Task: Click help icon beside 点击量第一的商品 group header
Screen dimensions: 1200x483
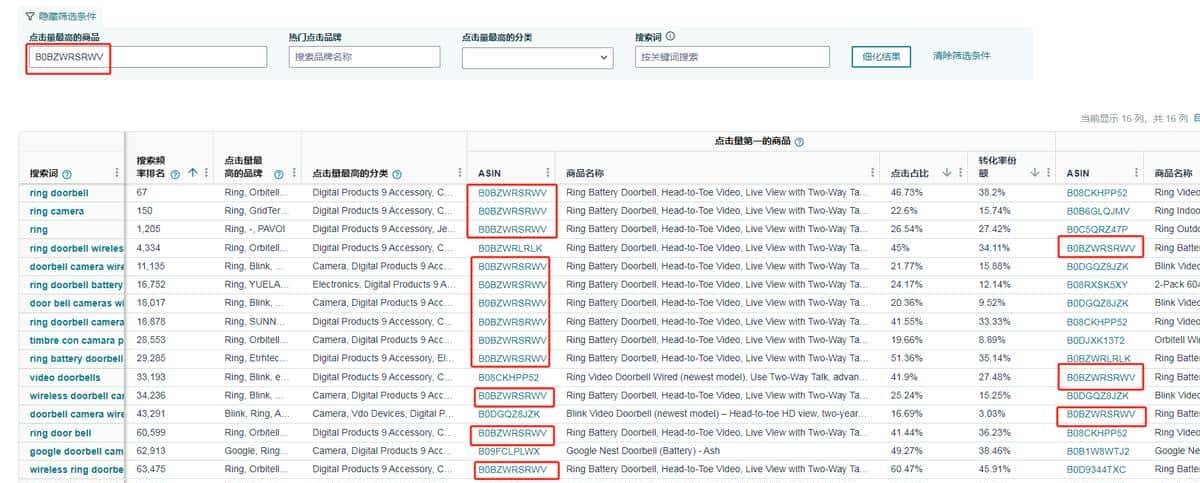Action: point(799,143)
